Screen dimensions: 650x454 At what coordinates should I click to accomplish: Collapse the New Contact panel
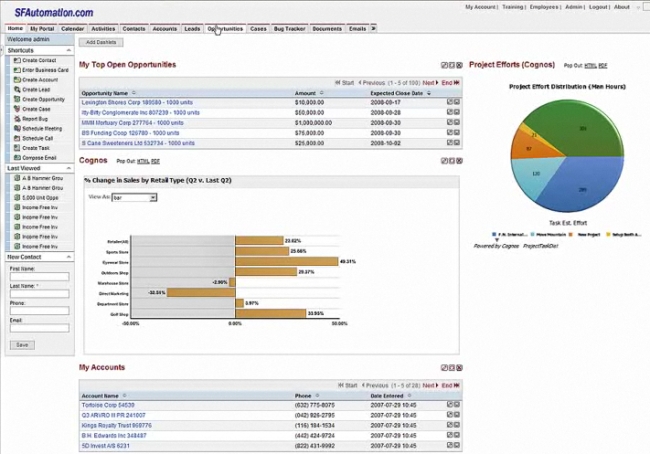69,257
